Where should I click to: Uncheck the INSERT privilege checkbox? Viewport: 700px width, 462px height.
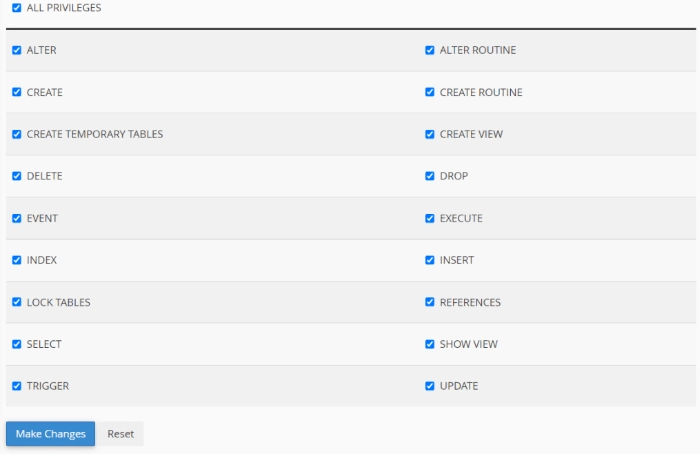click(x=430, y=260)
